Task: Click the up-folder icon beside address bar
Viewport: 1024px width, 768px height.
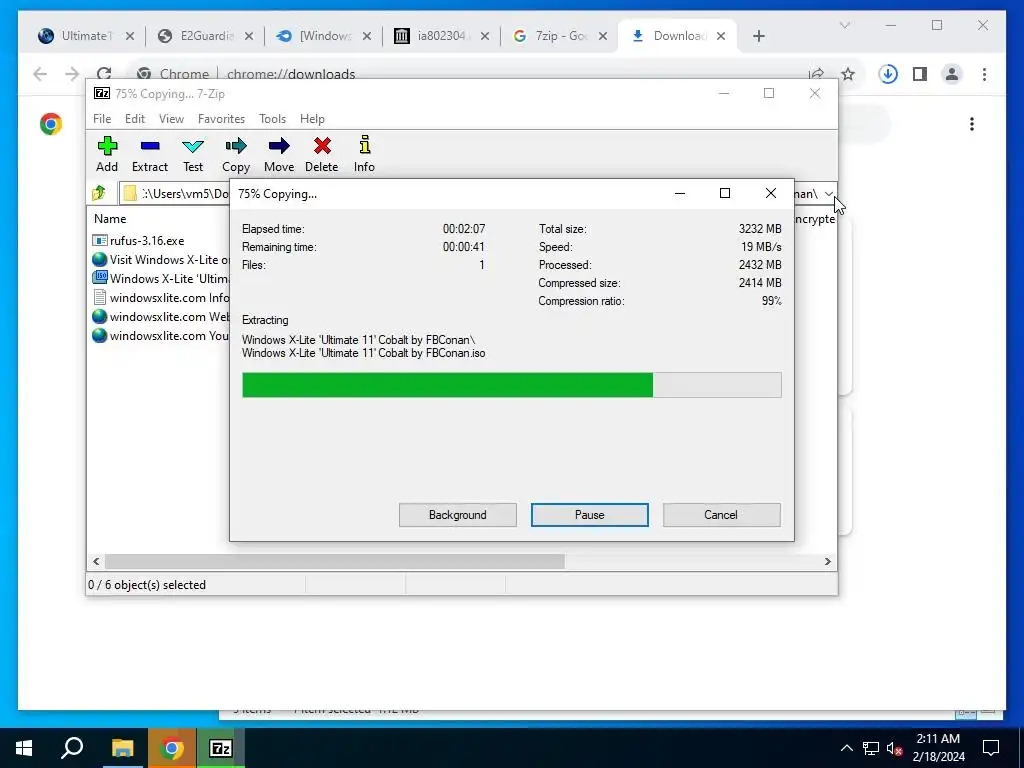Action: click(x=99, y=193)
